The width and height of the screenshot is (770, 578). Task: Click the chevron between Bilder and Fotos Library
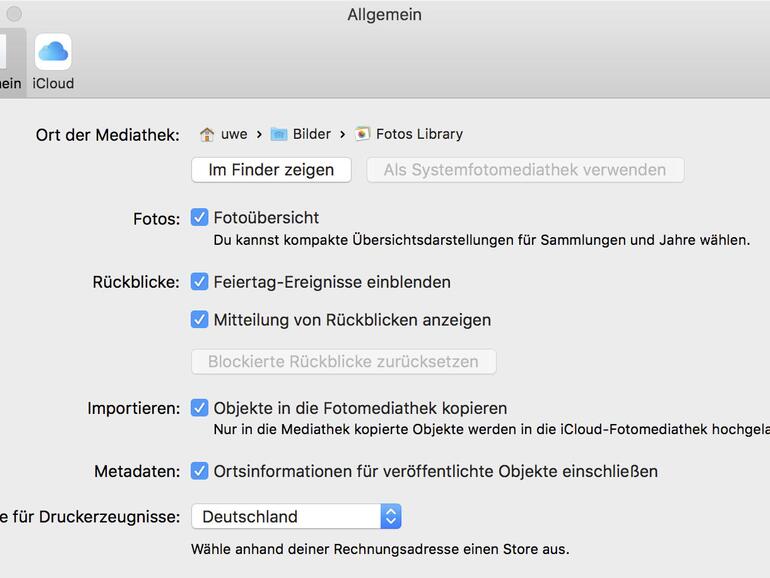[342, 135]
